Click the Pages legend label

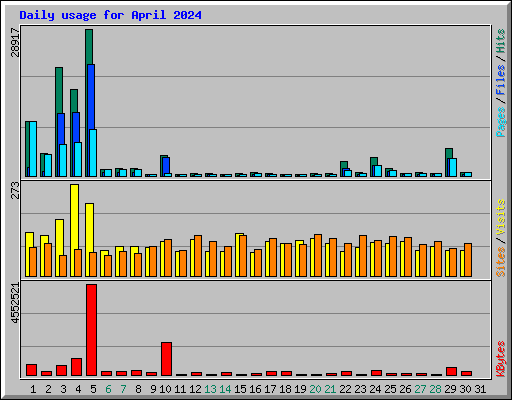(x=501, y=122)
